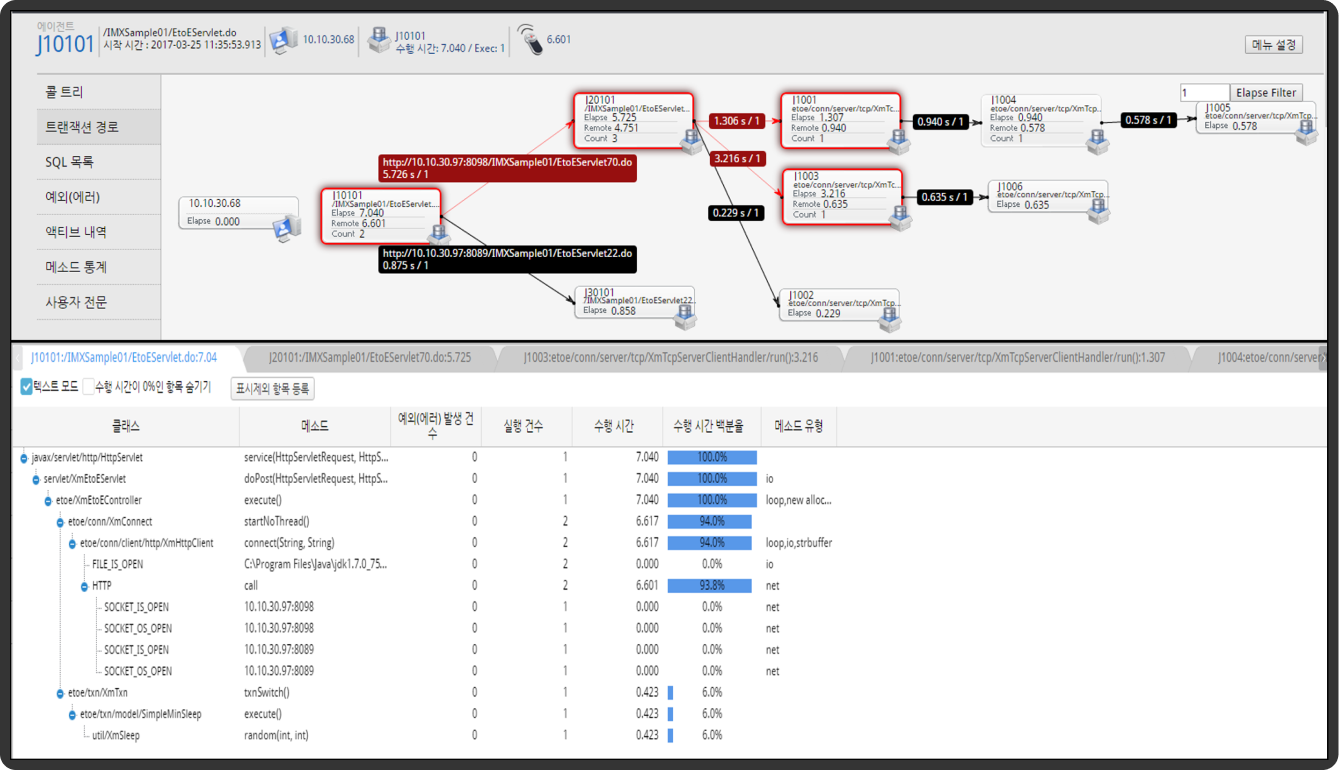Screen dimensions: 1339x770
Task: Collapse the etoe/txn/XmTxn tree node
Action: (60, 693)
